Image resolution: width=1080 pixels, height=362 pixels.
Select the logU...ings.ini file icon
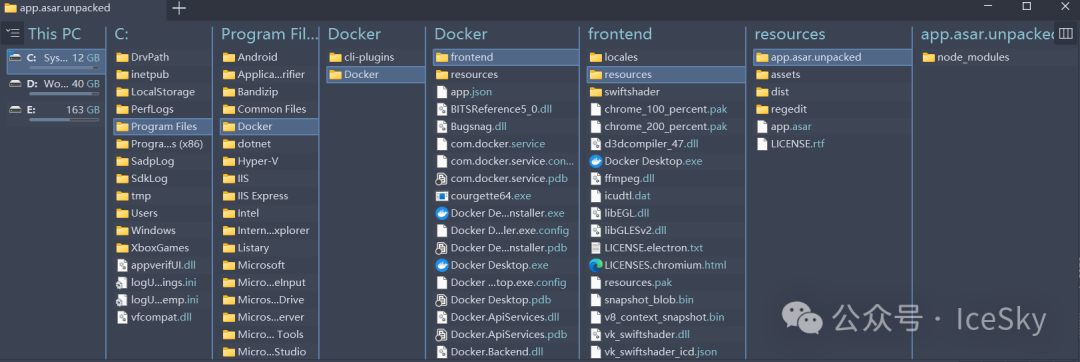point(123,282)
